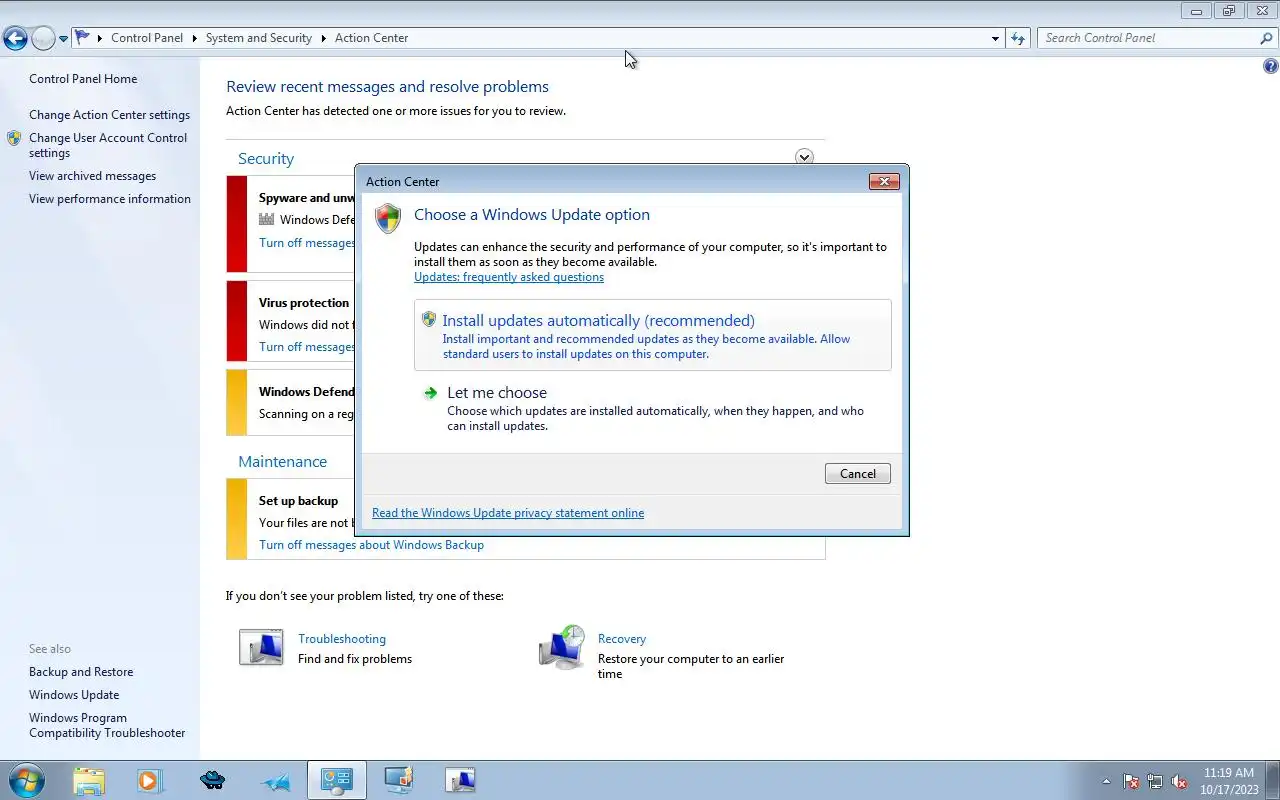Open Change User Account Control settings

point(108,145)
